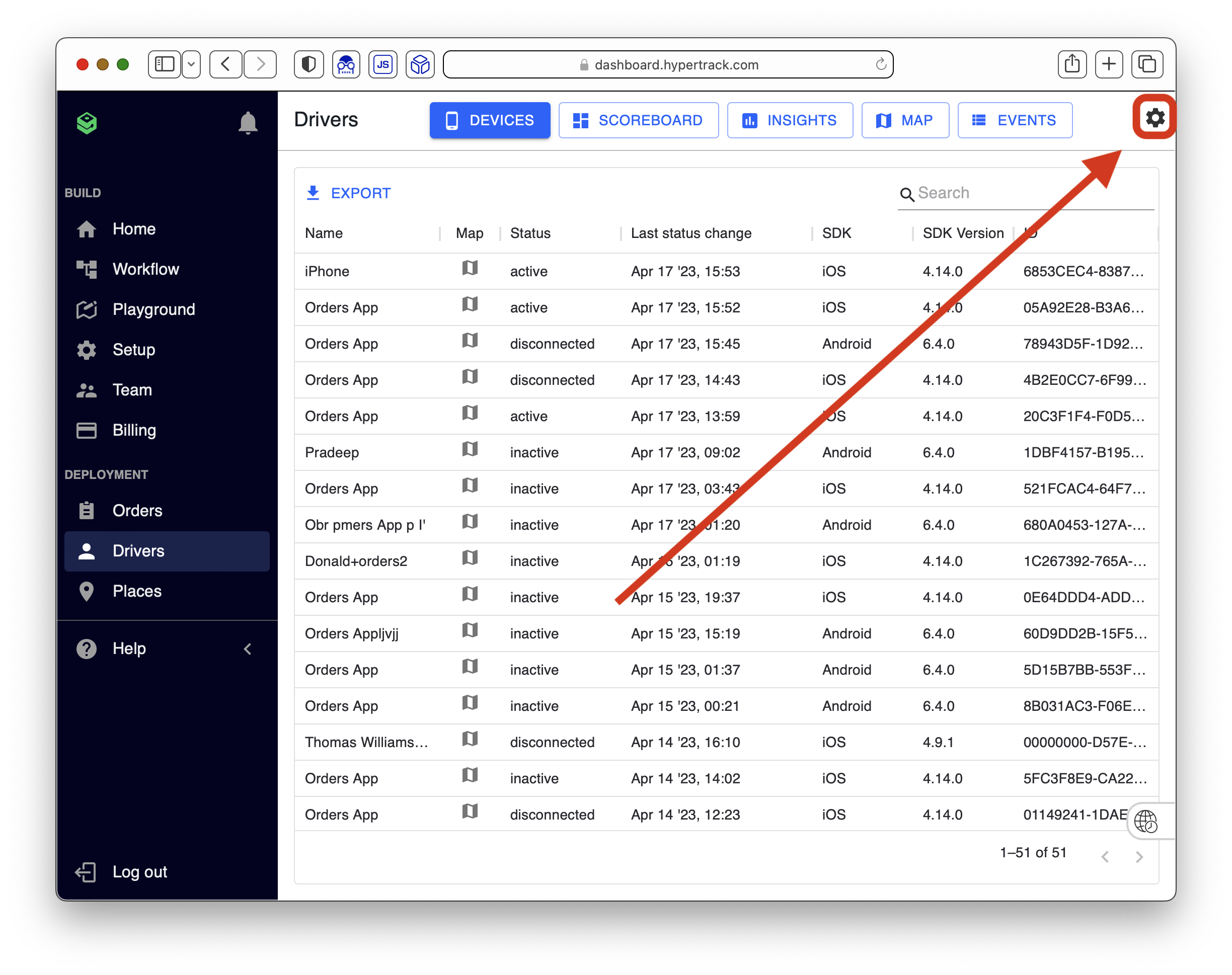Switch to the MAP tab
Viewport: 1232px width, 975px height.
pyautogui.click(x=905, y=120)
